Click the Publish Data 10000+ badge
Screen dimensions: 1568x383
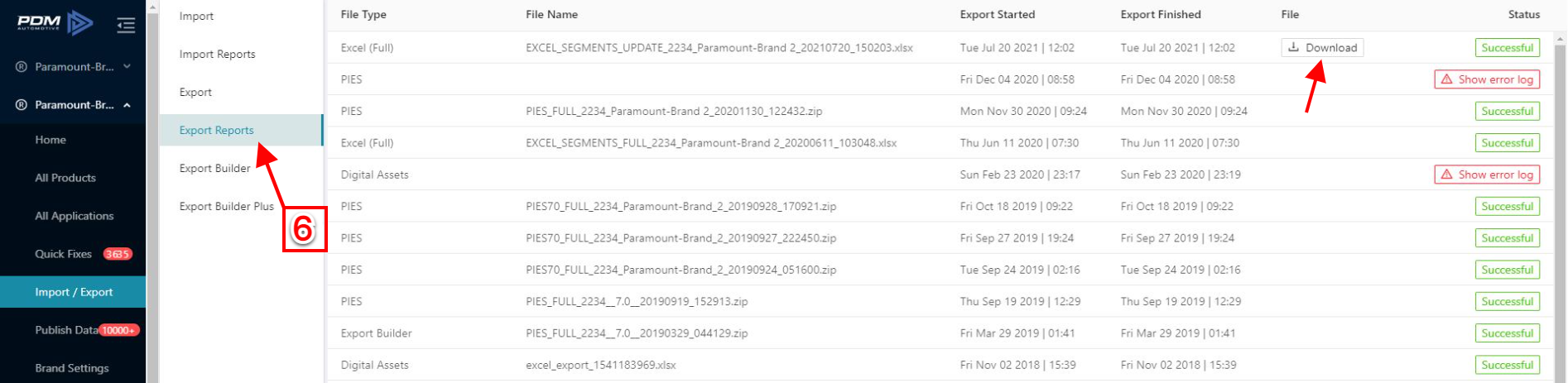(x=119, y=330)
